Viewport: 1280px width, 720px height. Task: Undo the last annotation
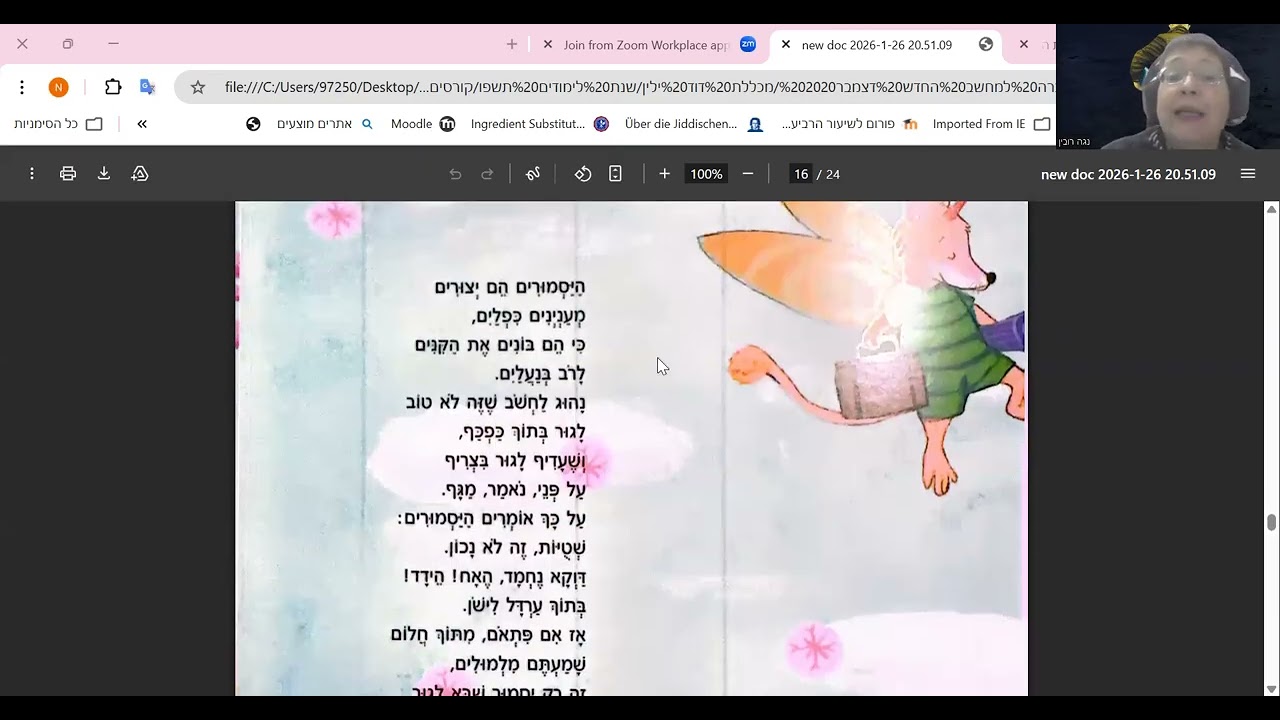tap(455, 174)
